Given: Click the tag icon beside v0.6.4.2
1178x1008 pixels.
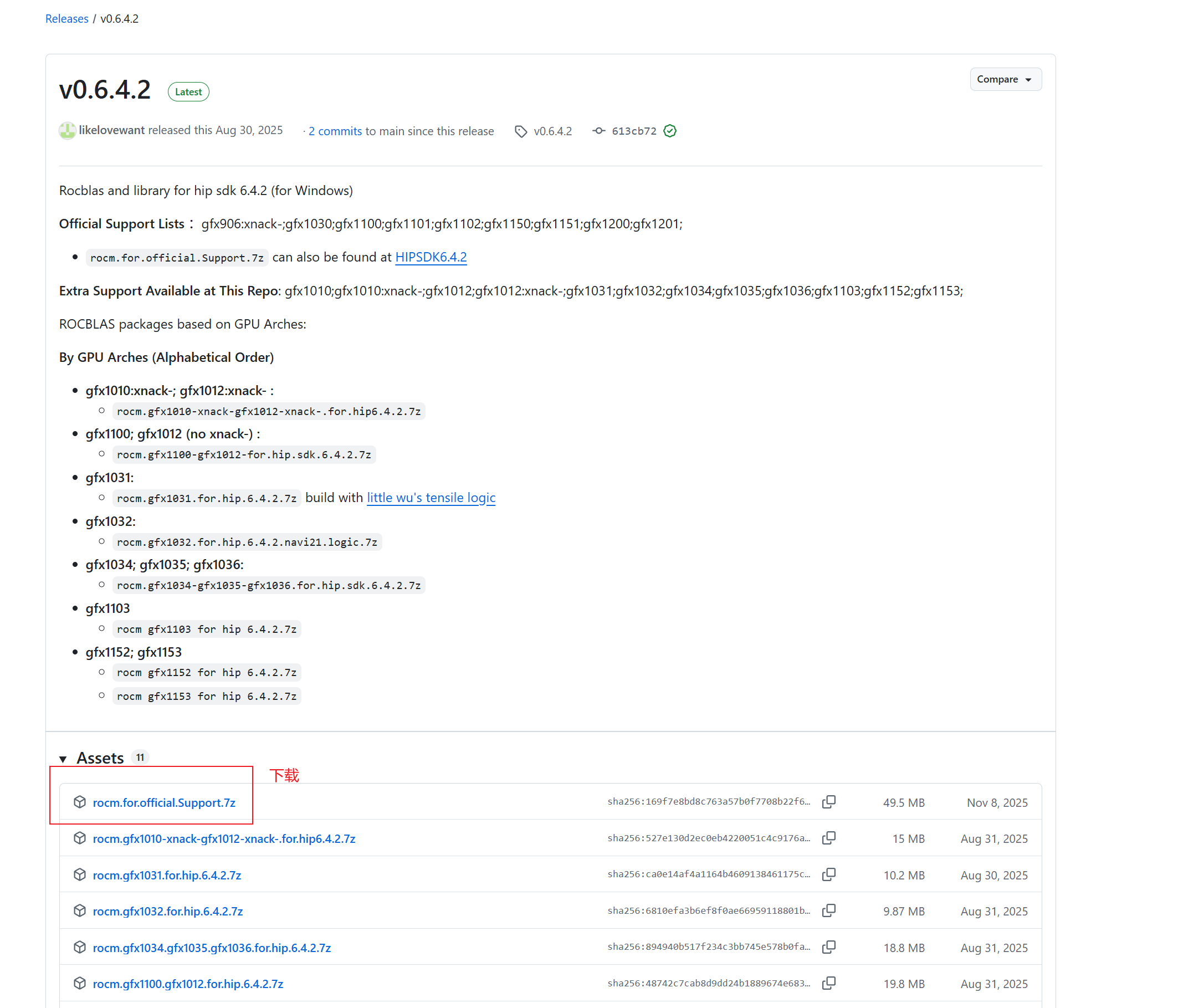Looking at the screenshot, I should 521,131.
